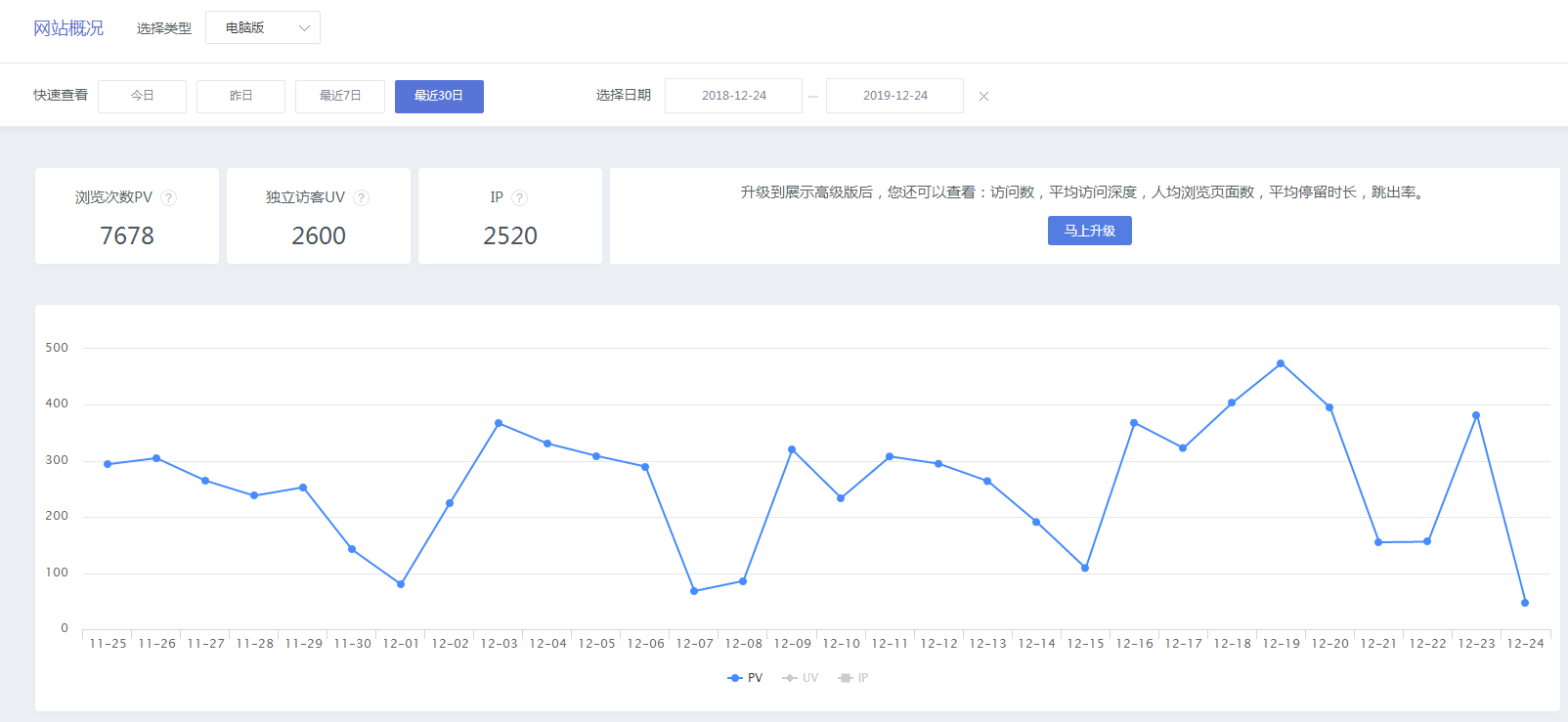Click the start date field 2018-12-24
This screenshot has width=1568, height=722.
pyautogui.click(x=733, y=96)
